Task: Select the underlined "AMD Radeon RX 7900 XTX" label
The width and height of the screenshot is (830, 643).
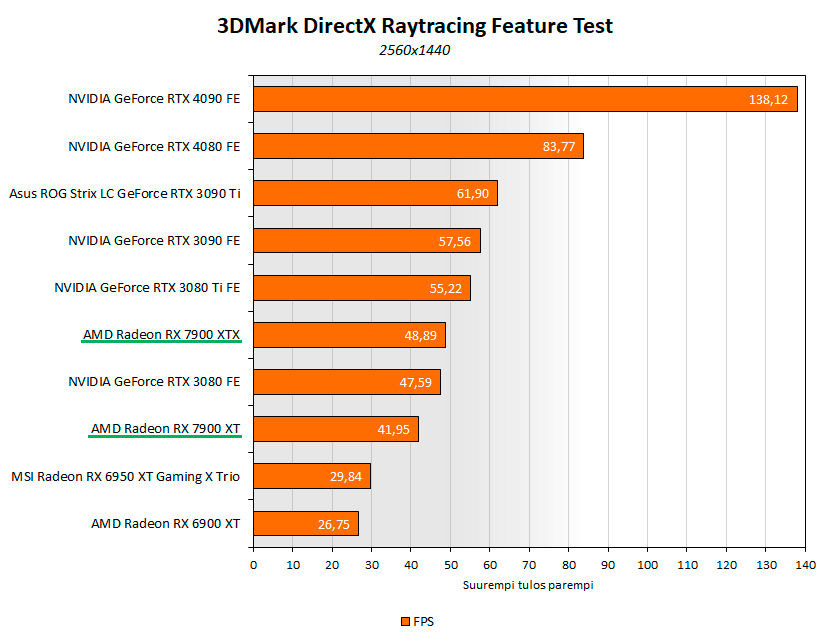Action: point(161,335)
